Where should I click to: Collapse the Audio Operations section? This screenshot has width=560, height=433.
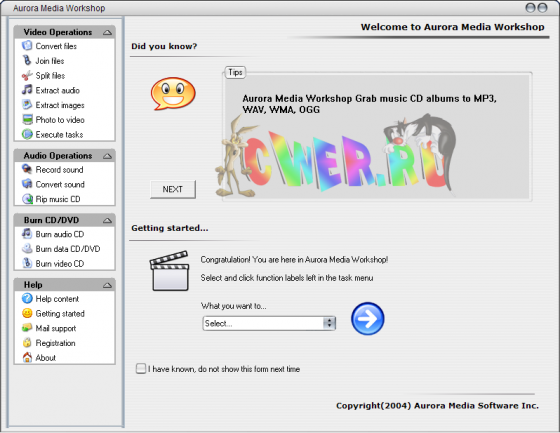[107, 156]
